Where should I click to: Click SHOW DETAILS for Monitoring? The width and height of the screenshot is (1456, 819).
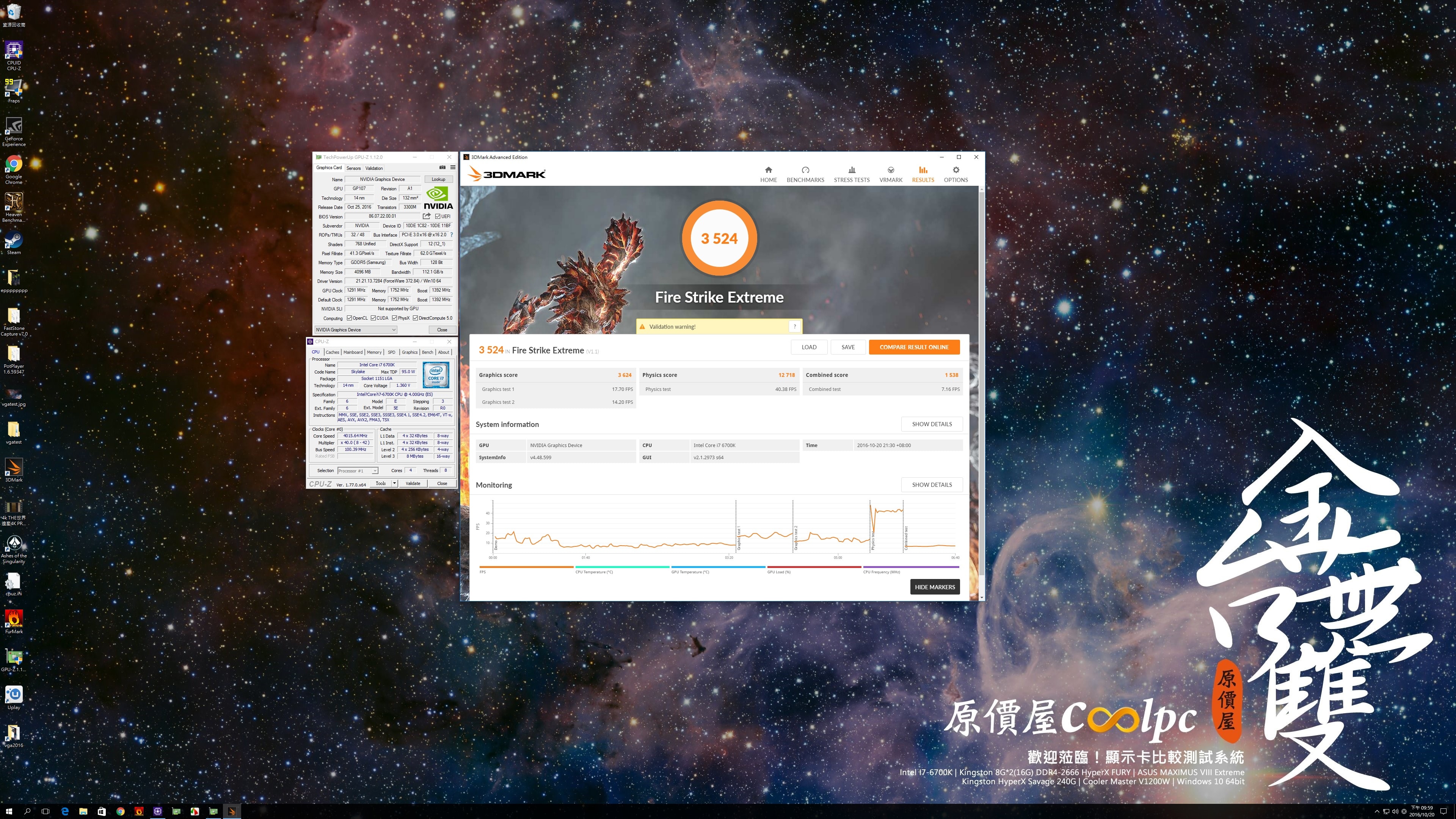click(x=932, y=485)
